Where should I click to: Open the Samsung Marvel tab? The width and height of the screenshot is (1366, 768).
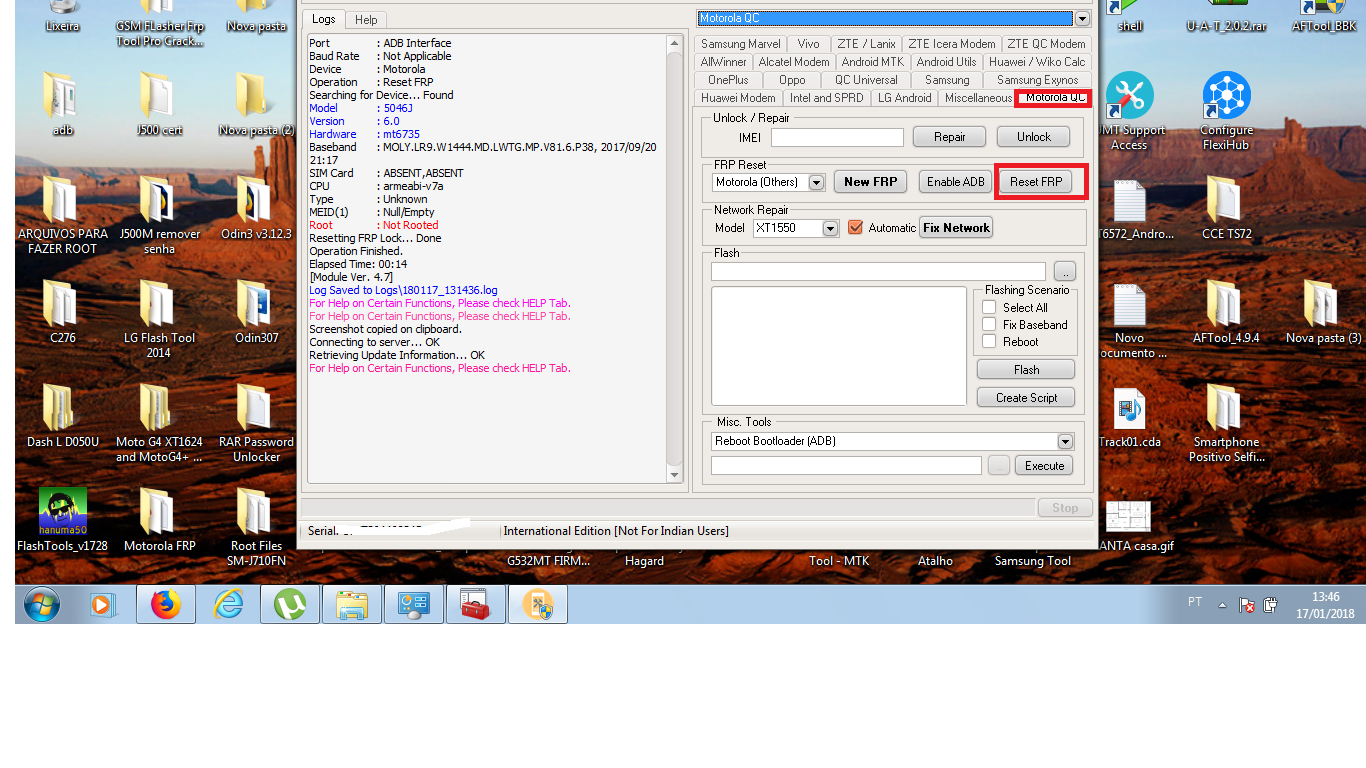(740, 44)
